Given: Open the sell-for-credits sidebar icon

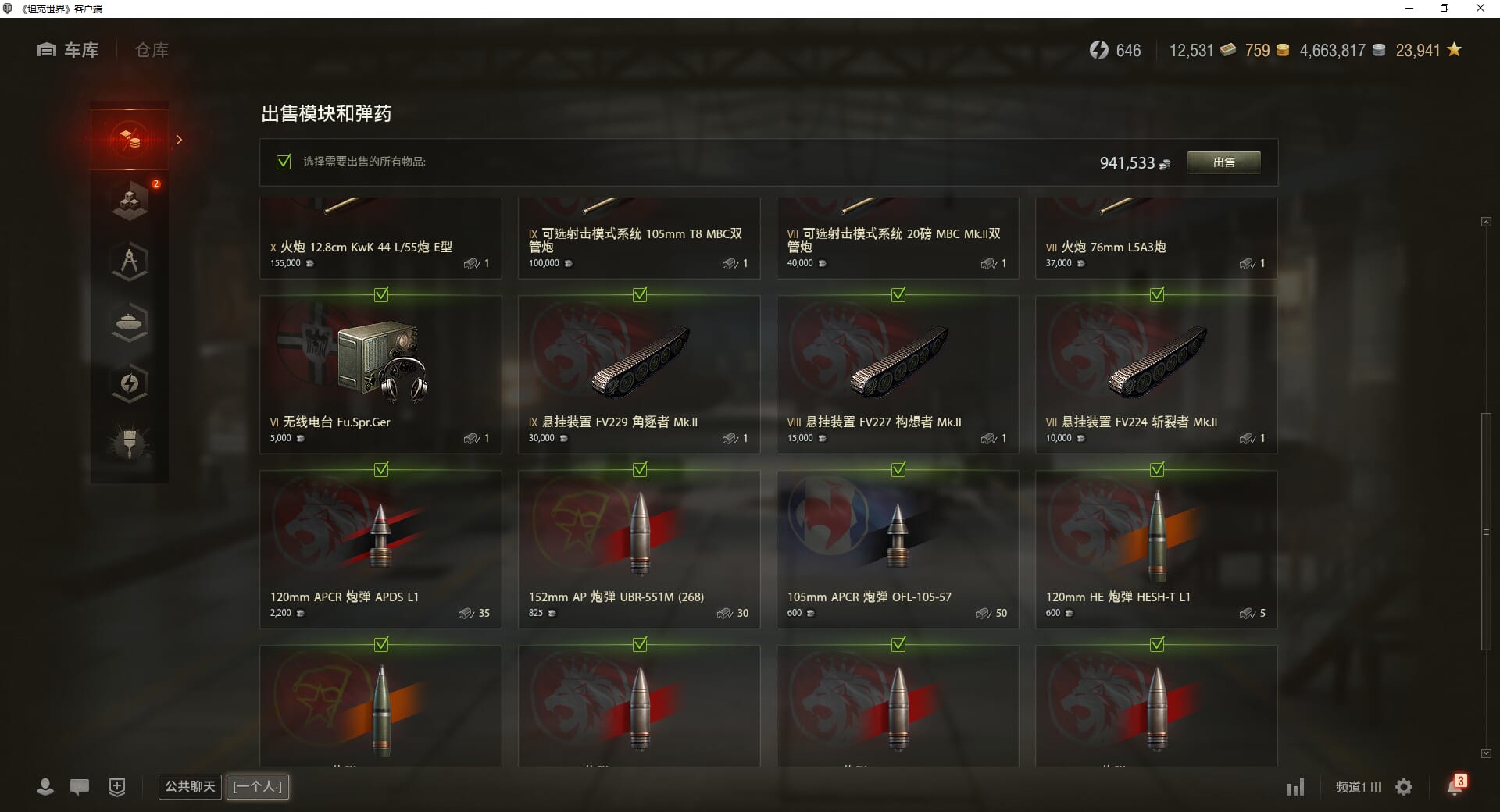Looking at the screenshot, I should (130, 139).
